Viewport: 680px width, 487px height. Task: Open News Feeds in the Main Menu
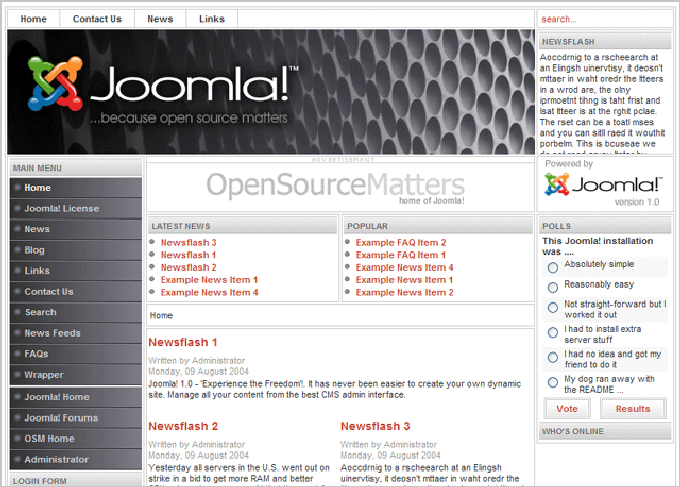tap(76, 333)
